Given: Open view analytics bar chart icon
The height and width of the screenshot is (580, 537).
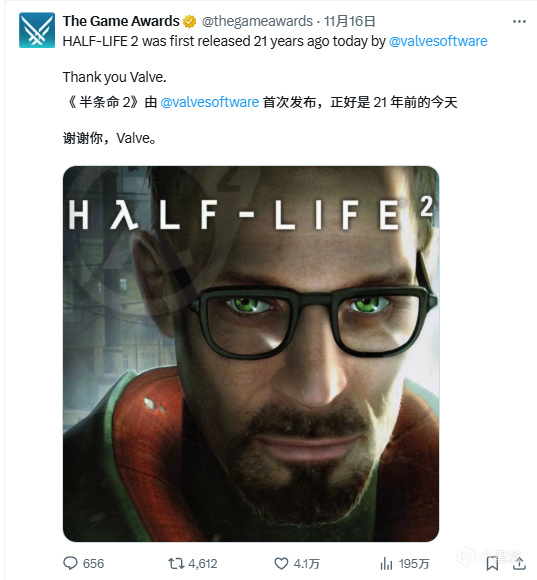Looking at the screenshot, I should coord(386,563).
